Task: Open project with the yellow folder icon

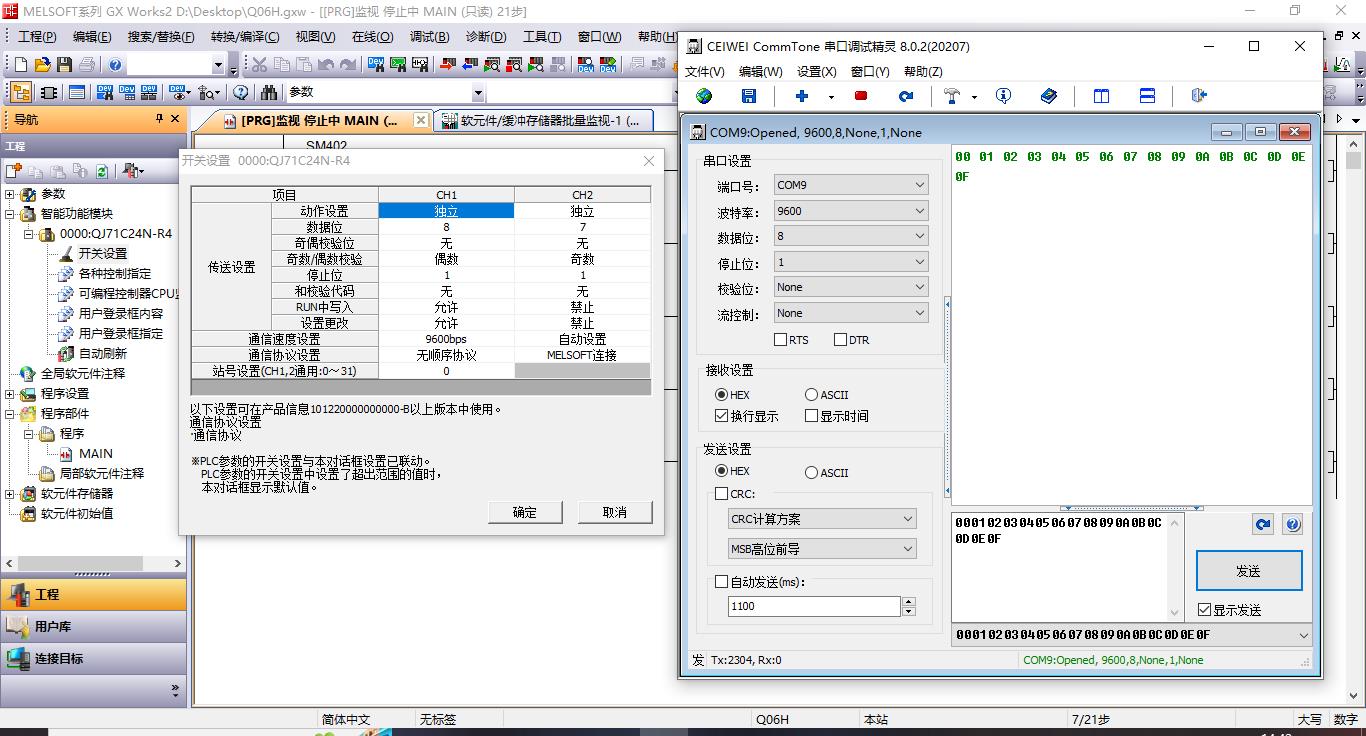Action: click(x=42, y=65)
